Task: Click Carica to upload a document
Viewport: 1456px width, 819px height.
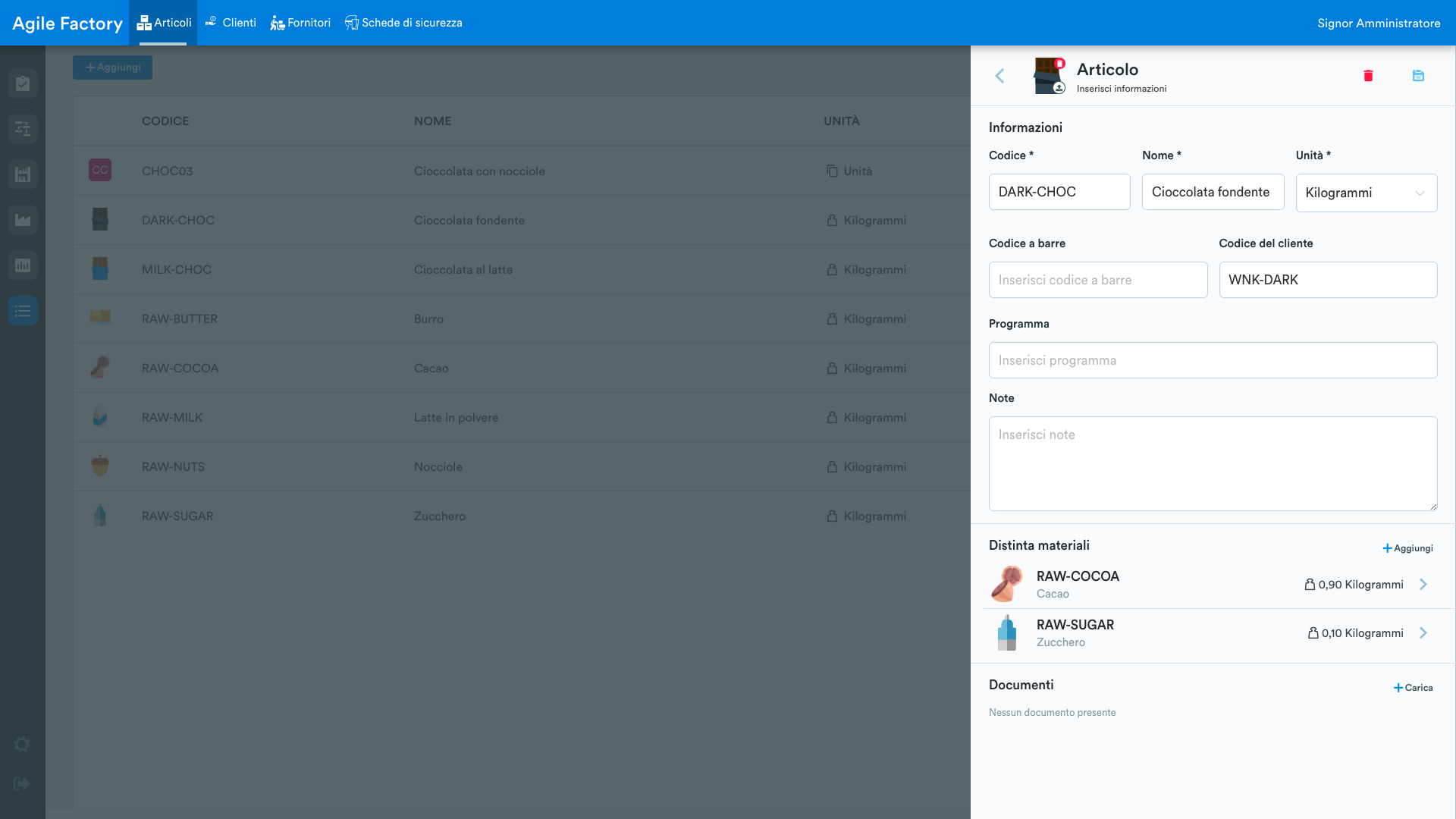Action: point(1413,688)
